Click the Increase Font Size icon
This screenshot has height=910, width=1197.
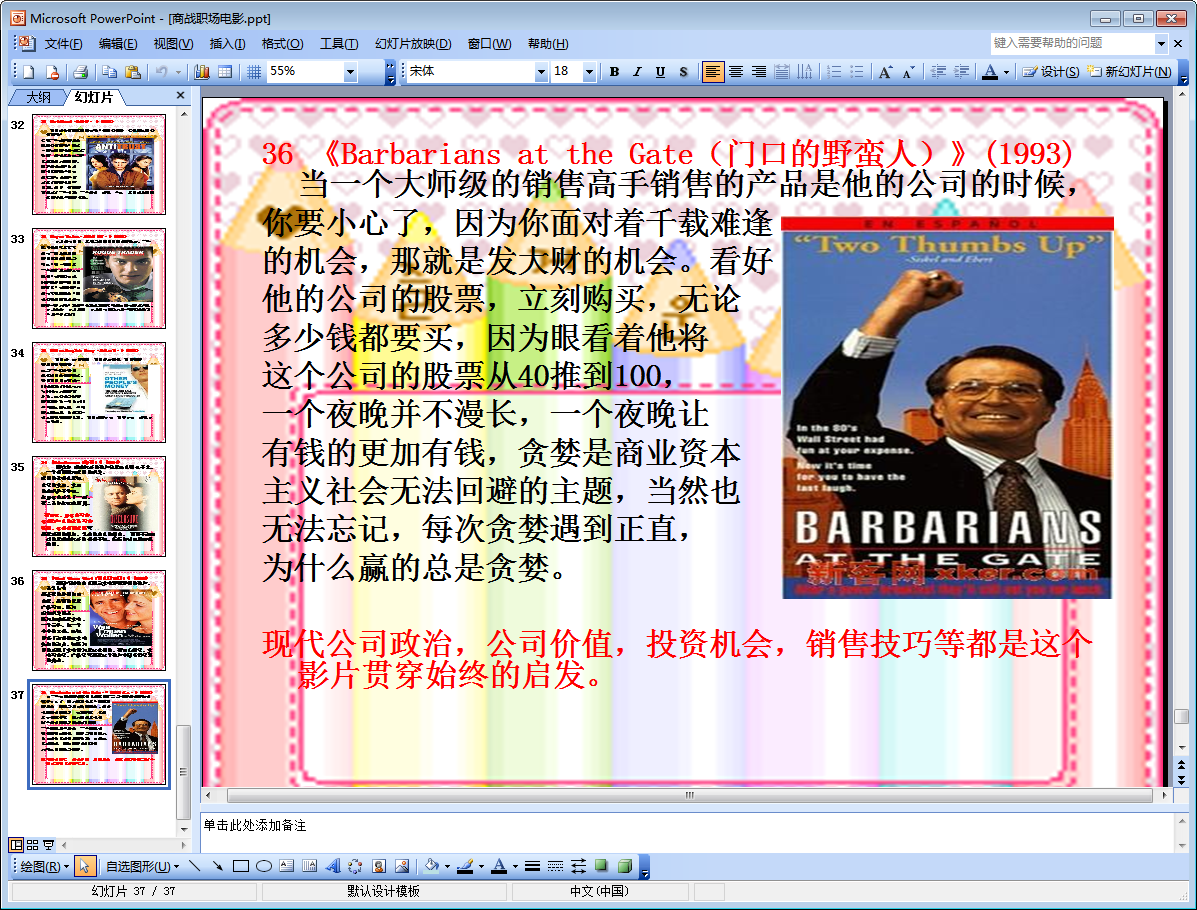click(x=885, y=72)
